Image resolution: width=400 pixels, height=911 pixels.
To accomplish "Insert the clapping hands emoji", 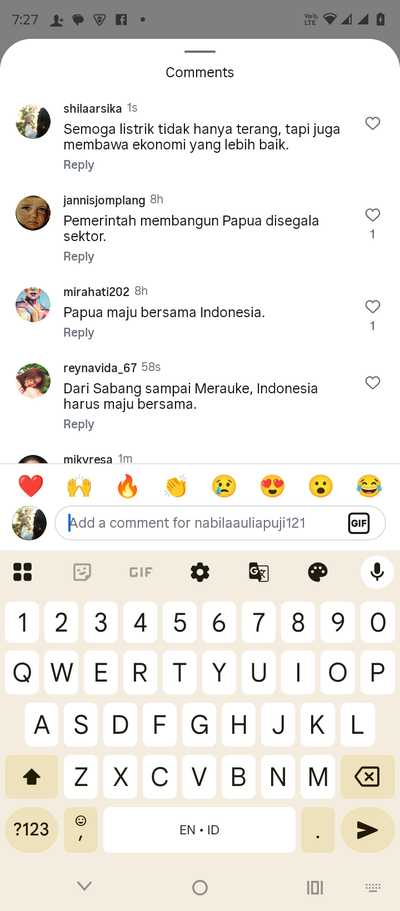I will [176, 486].
